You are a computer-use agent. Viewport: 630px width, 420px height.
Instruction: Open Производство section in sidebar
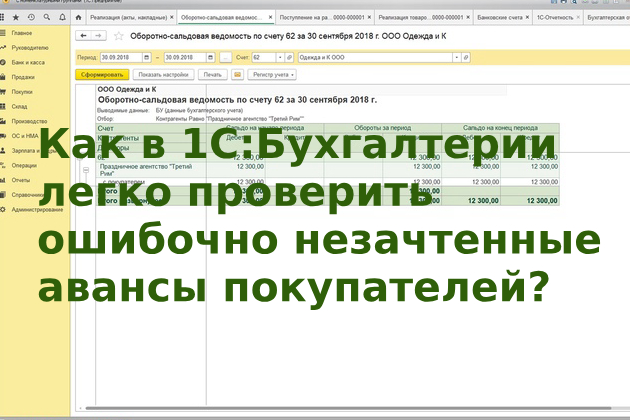(x=29, y=121)
